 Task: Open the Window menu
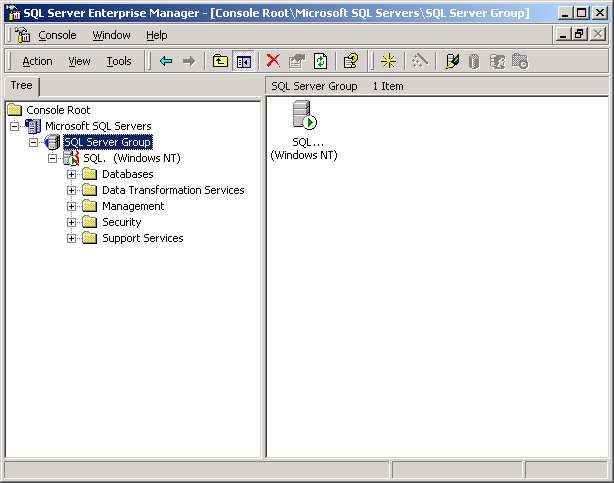coord(111,35)
